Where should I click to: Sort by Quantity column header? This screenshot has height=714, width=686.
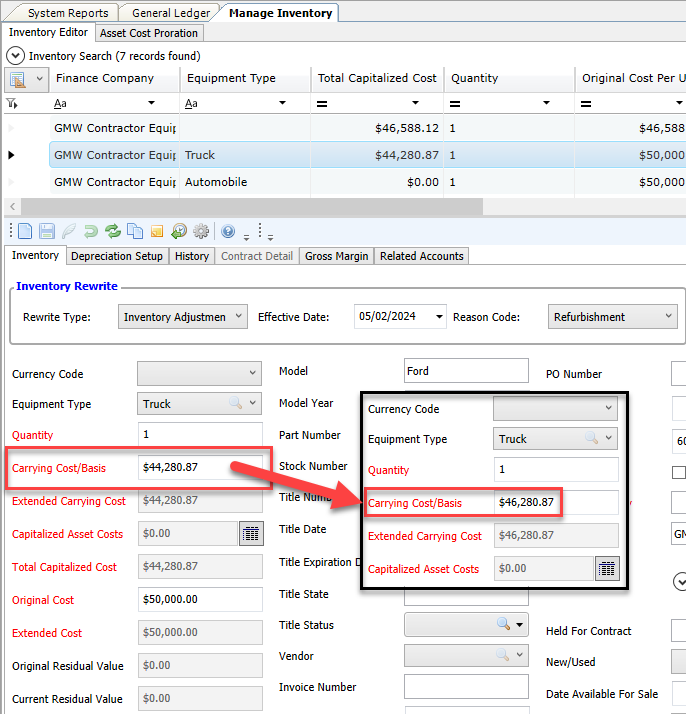(509, 78)
